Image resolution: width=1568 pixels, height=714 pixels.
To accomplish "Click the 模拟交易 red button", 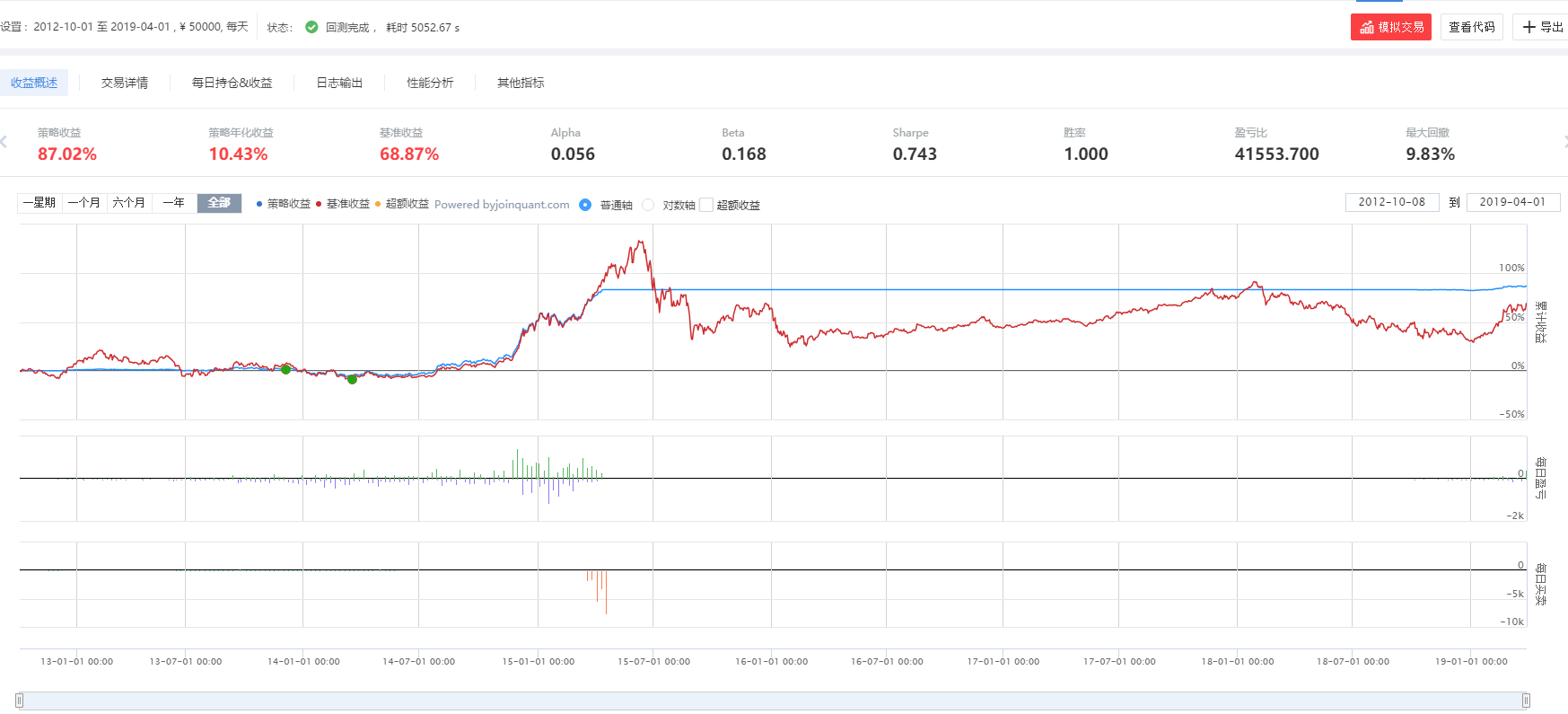I will coord(1390,27).
